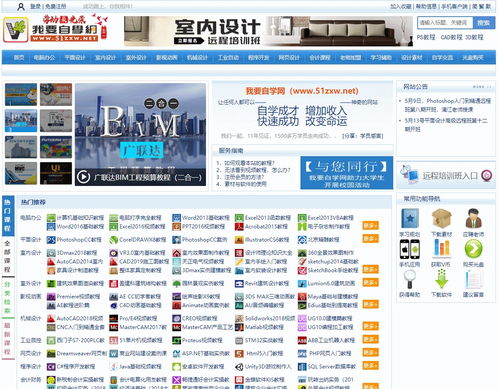The height and width of the screenshot is (389, 499).
Task: Click the 更多 button in 室外设计 row
Action: point(370,282)
